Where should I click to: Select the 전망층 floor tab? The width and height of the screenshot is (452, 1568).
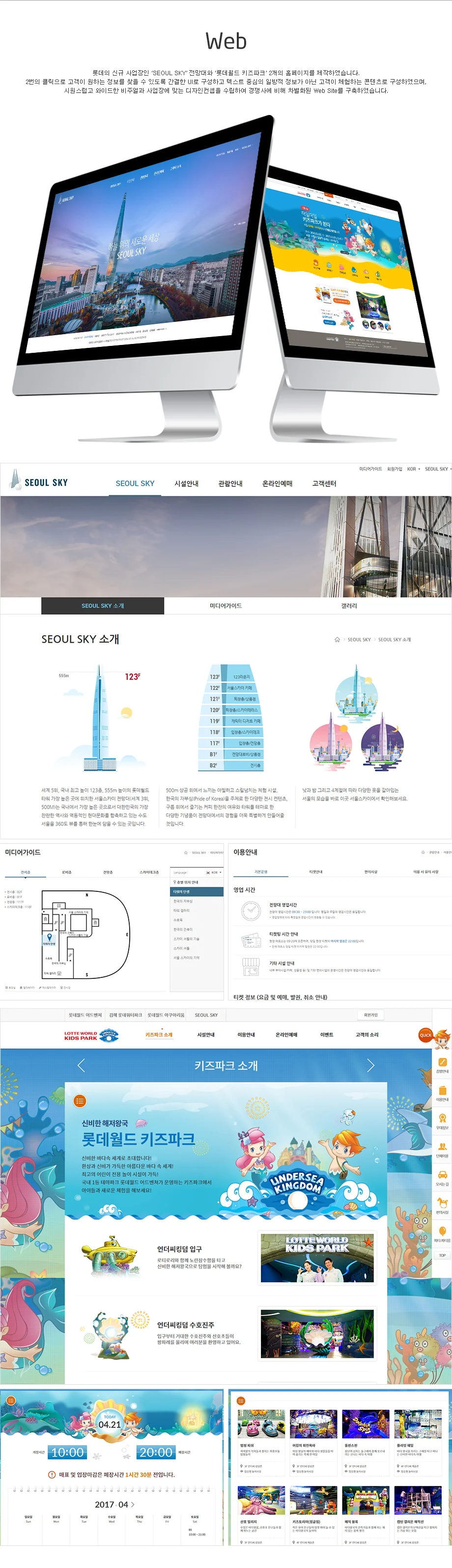pos(108,872)
